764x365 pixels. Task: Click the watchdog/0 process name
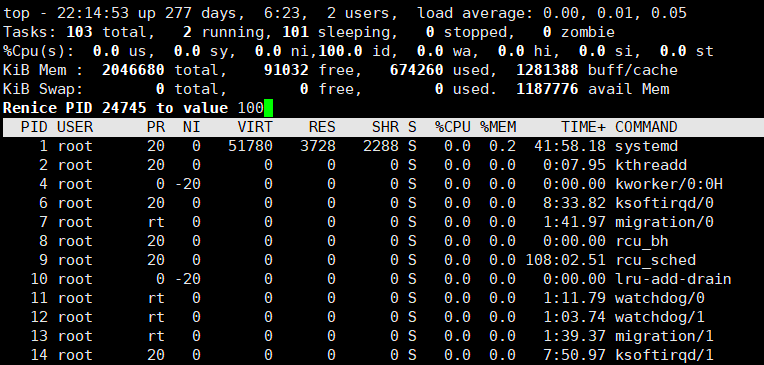[660, 298]
